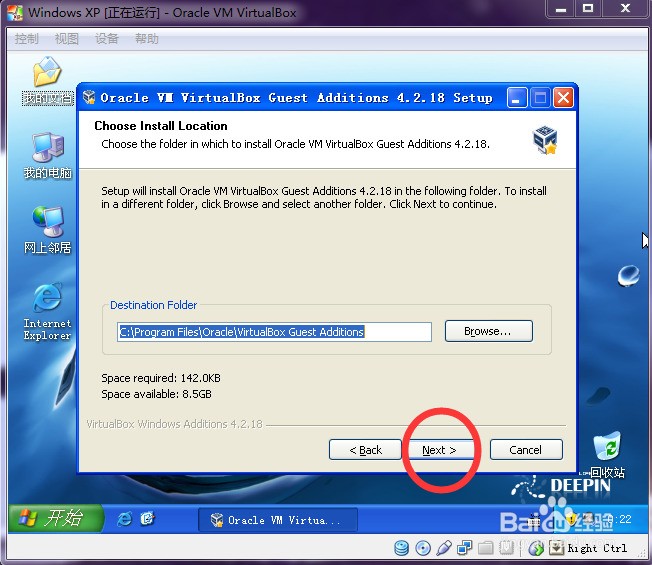Open the 视图 menu
The image size is (652, 565).
click(67, 39)
